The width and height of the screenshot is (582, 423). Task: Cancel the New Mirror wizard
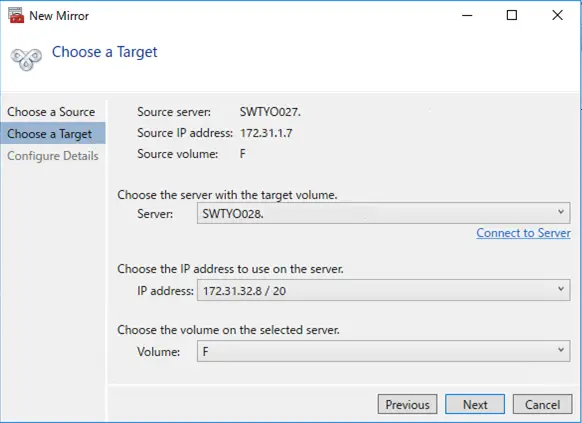point(543,404)
